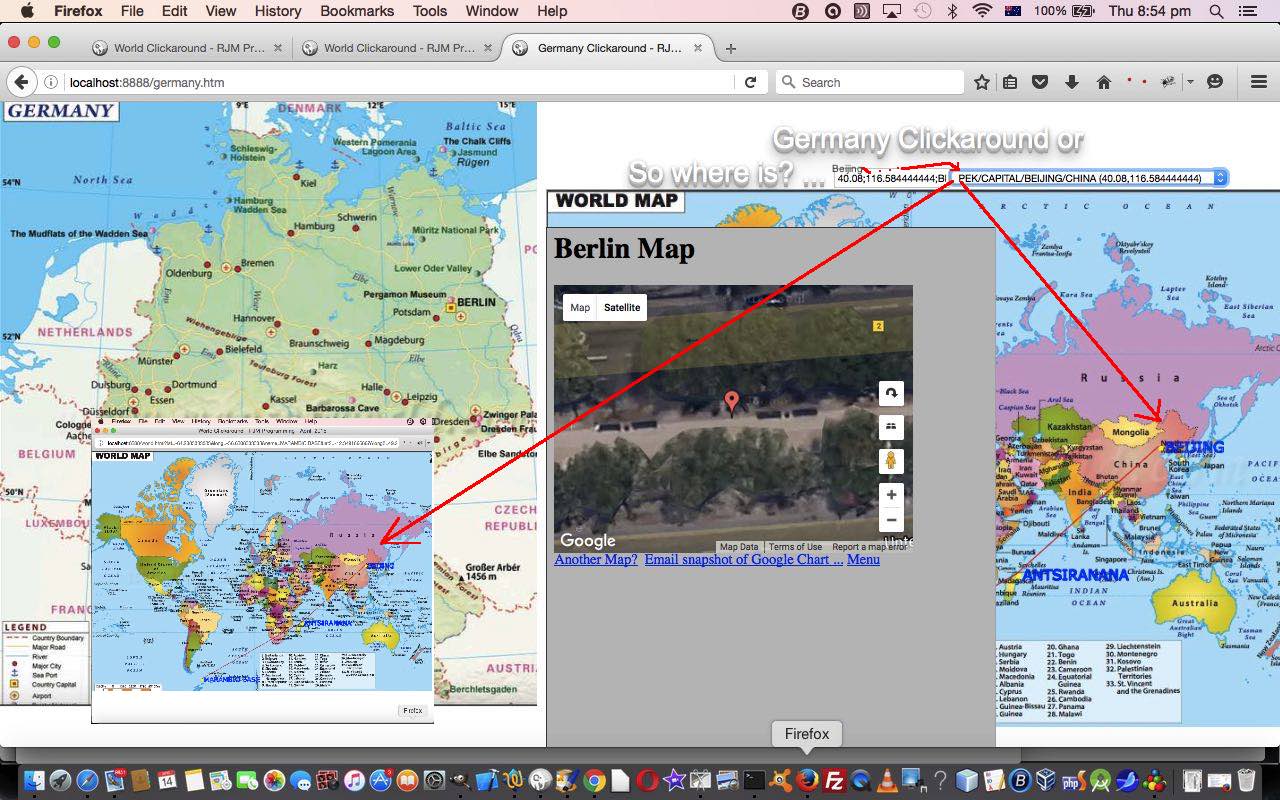This screenshot has width=1280, height=800.
Task: Bookmark this page with the star
Action: pyautogui.click(x=982, y=82)
